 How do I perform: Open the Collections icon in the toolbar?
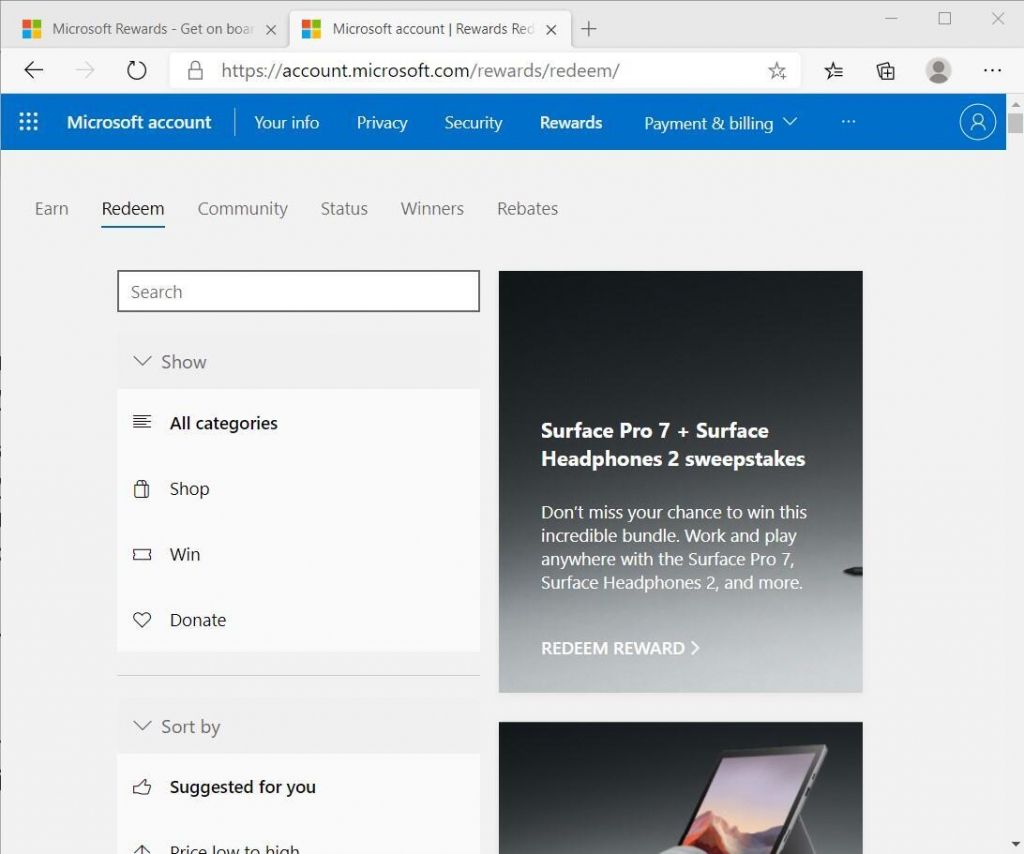point(885,70)
